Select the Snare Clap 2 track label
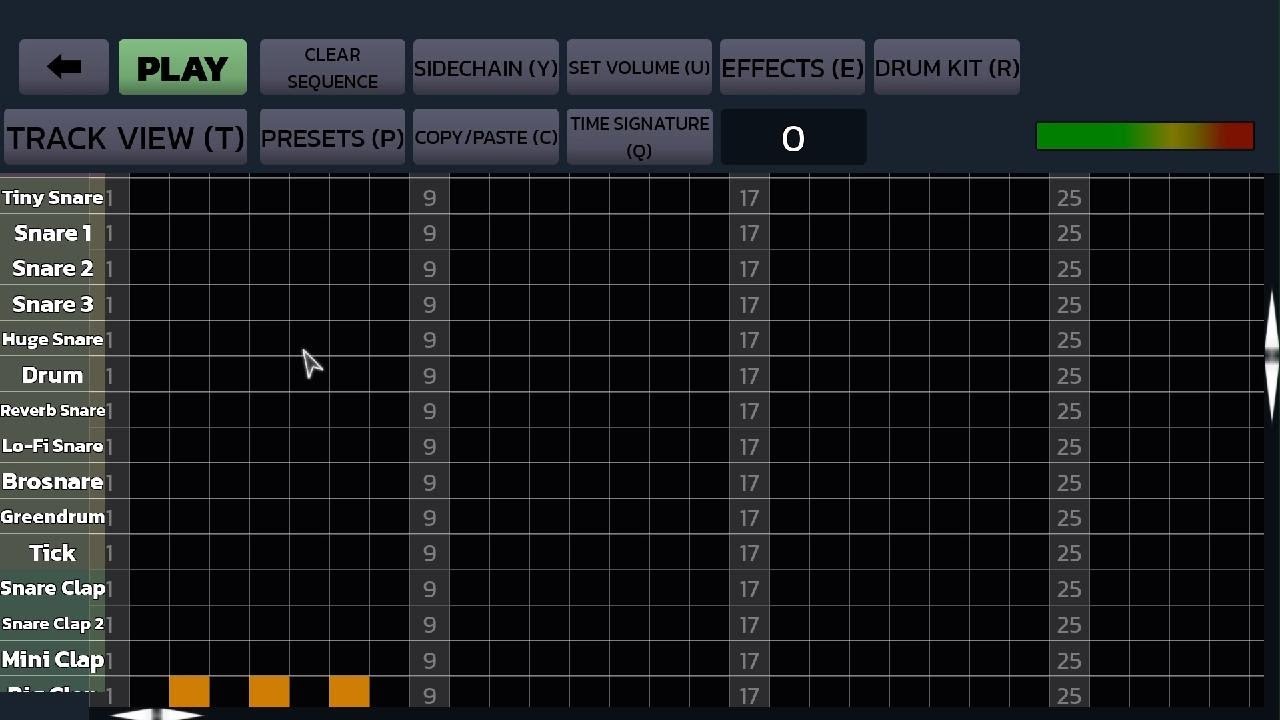Image resolution: width=1280 pixels, height=720 pixels. tap(52, 623)
